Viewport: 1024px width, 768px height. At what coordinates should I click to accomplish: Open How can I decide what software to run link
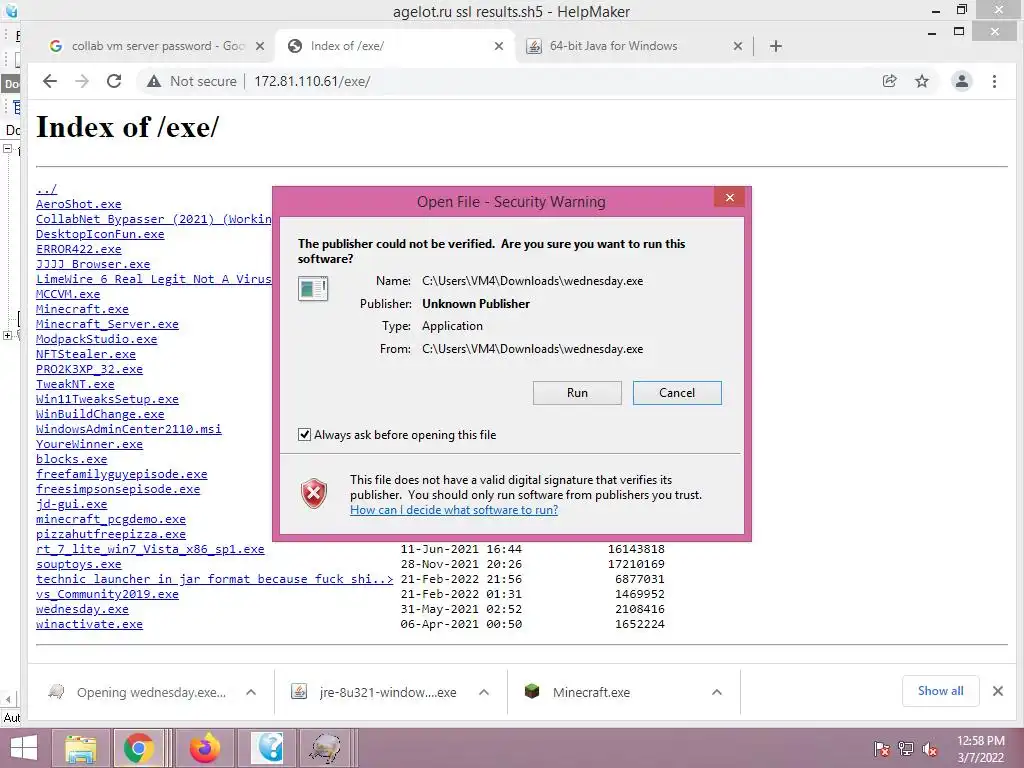click(x=454, y=509)
